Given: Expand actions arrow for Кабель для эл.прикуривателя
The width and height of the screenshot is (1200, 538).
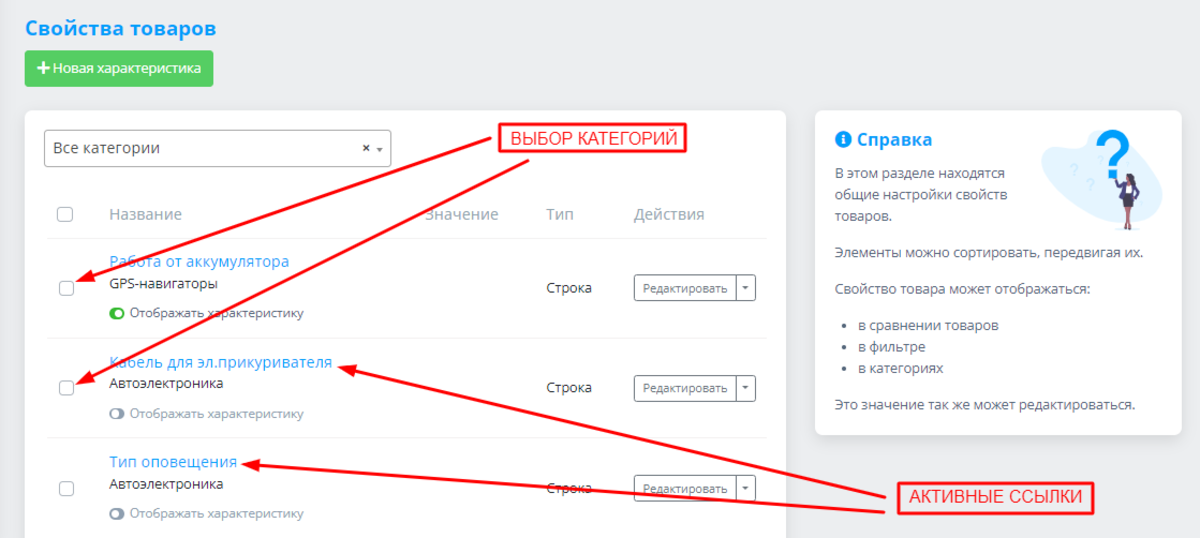Looking at the screenshot, I should click(746, 388).
